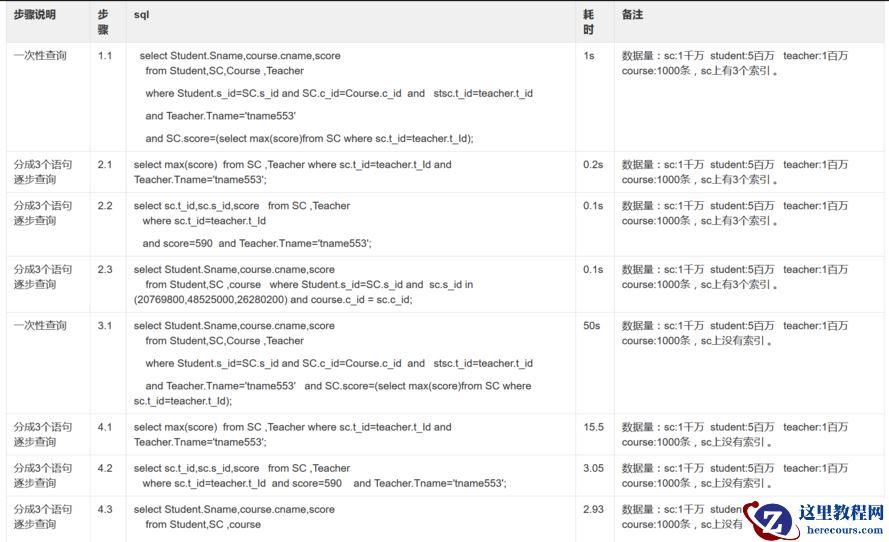Open the herecours.com watermark link
This screenshot has width=889, height=542.
coord(841,529)
